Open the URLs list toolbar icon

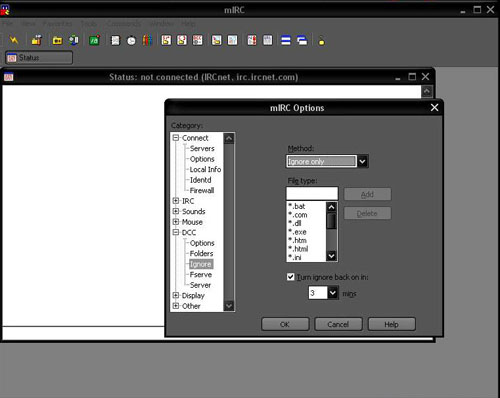point(268,40)
